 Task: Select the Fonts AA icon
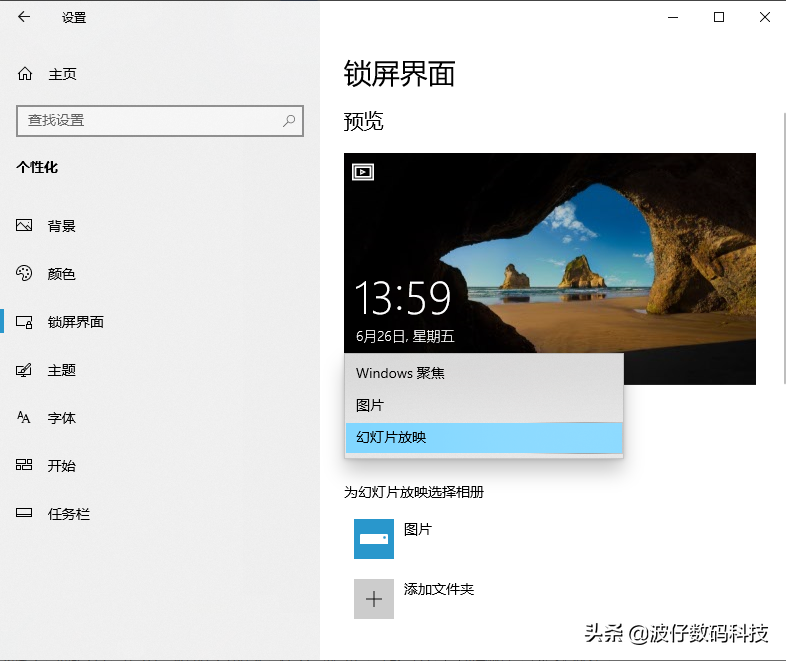pos(24,417)
